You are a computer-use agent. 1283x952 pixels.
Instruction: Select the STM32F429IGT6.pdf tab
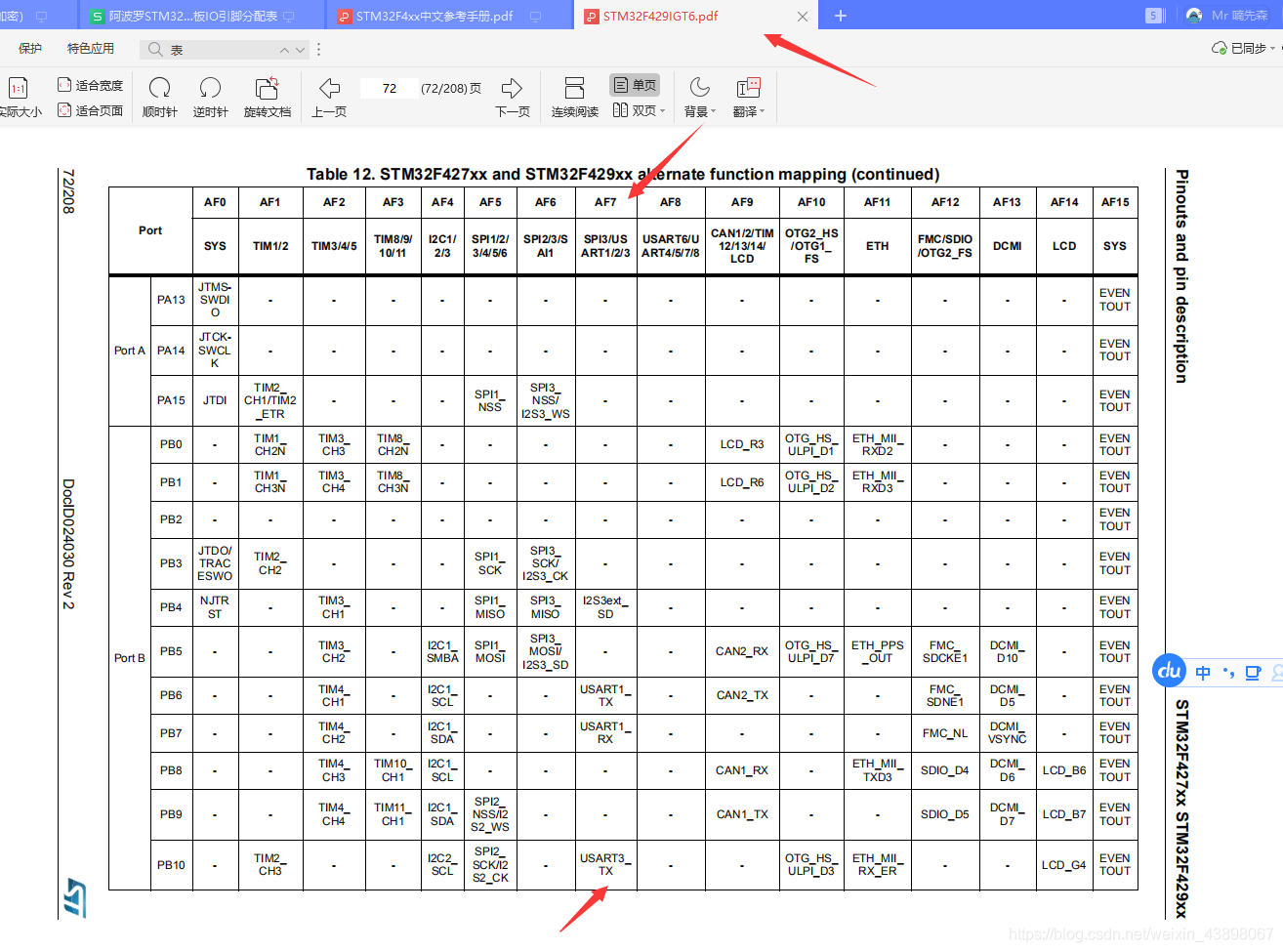coord(660,17)
